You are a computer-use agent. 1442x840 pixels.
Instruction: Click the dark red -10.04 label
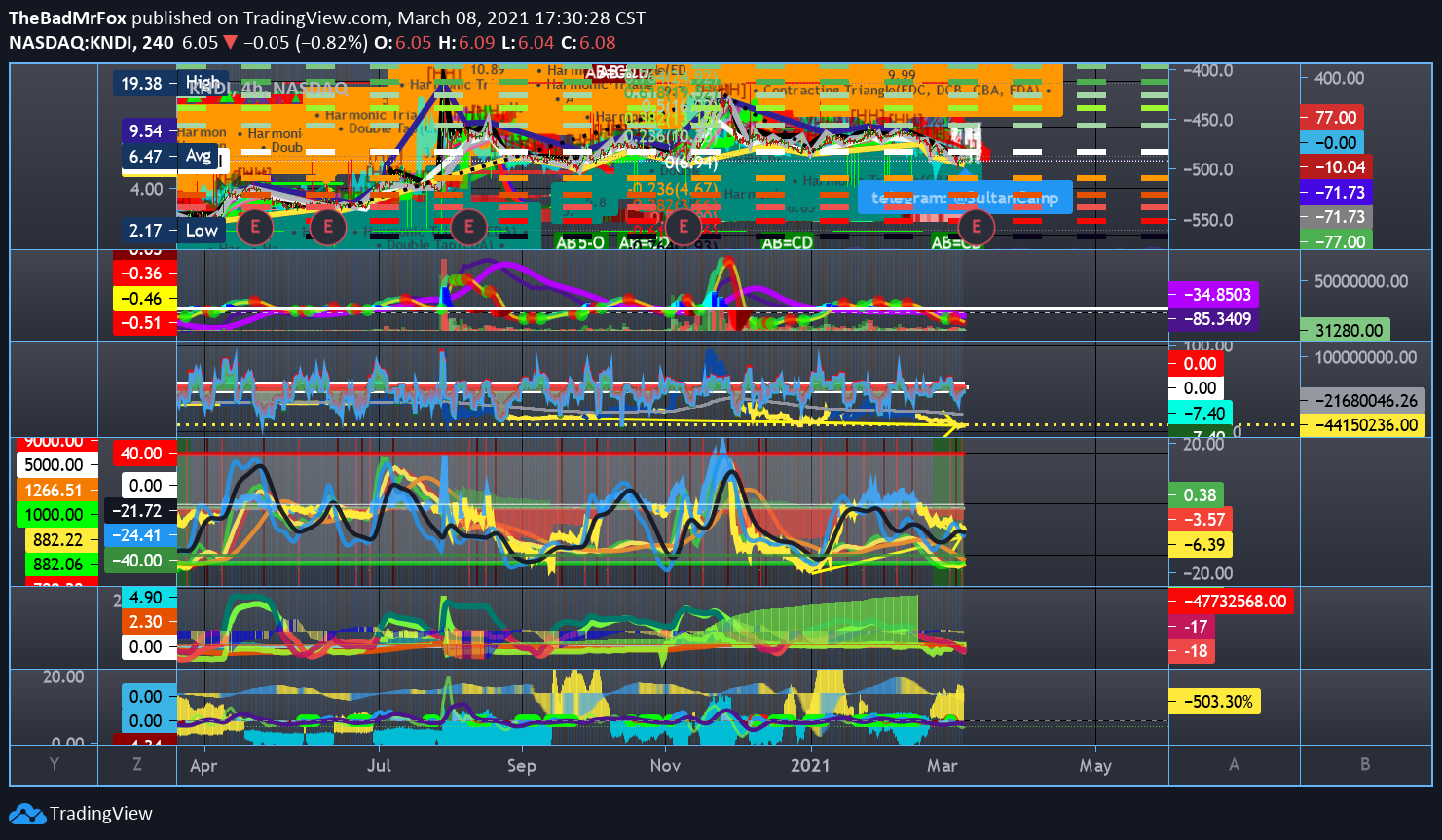(x=1336, y=167)
